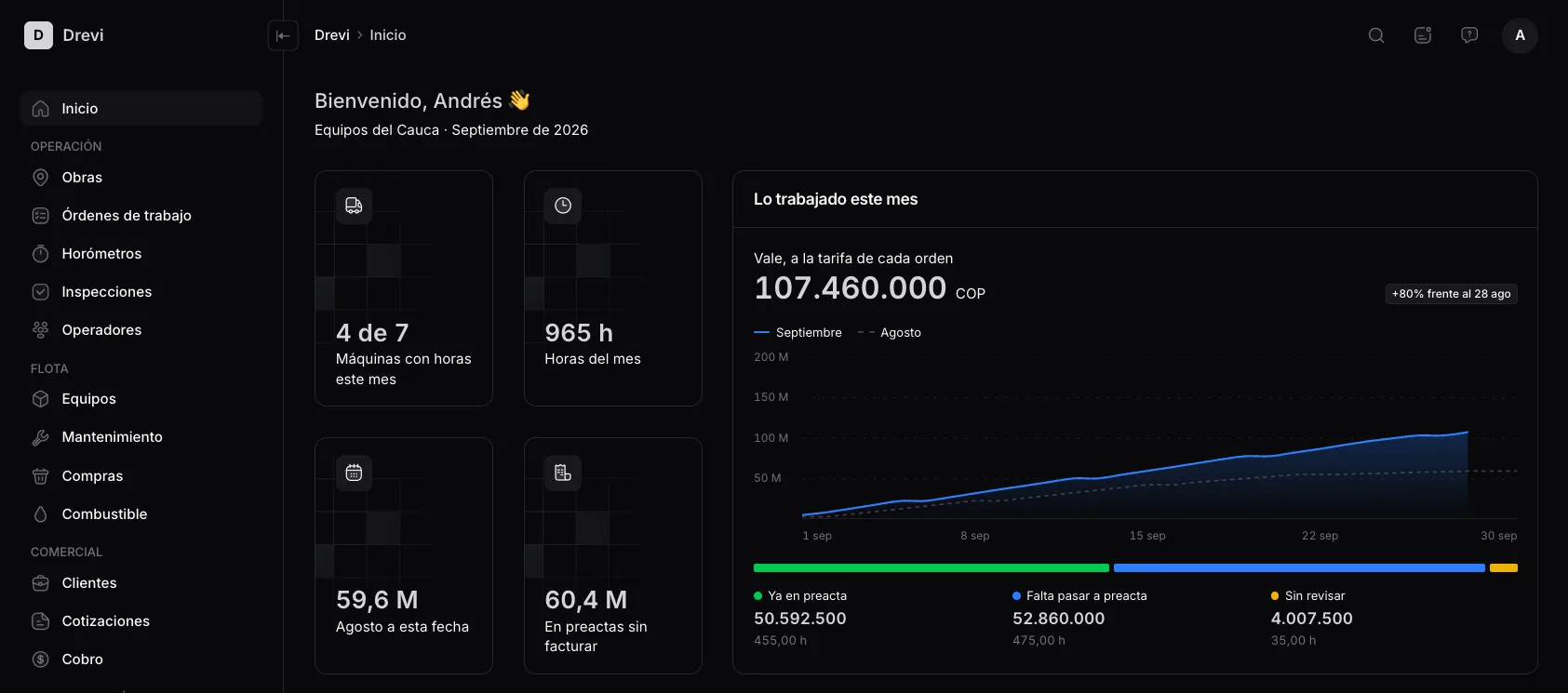Viewport: 1568px width, 693px height.
Task: Toggle the Septiembre series in the chart legend
Action: 797,332
